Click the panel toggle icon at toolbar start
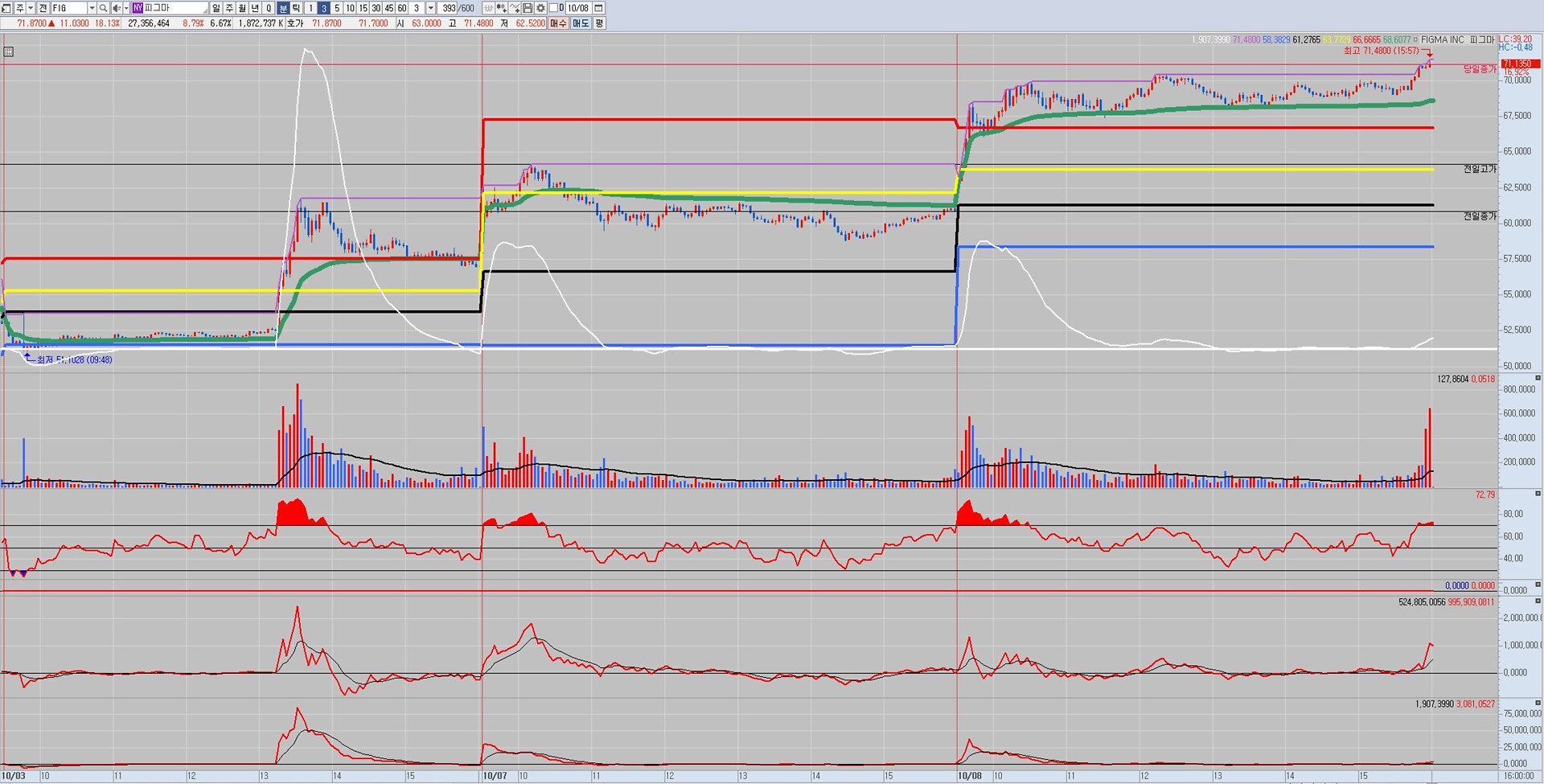The image size is (1544, 784). (6, 8)
